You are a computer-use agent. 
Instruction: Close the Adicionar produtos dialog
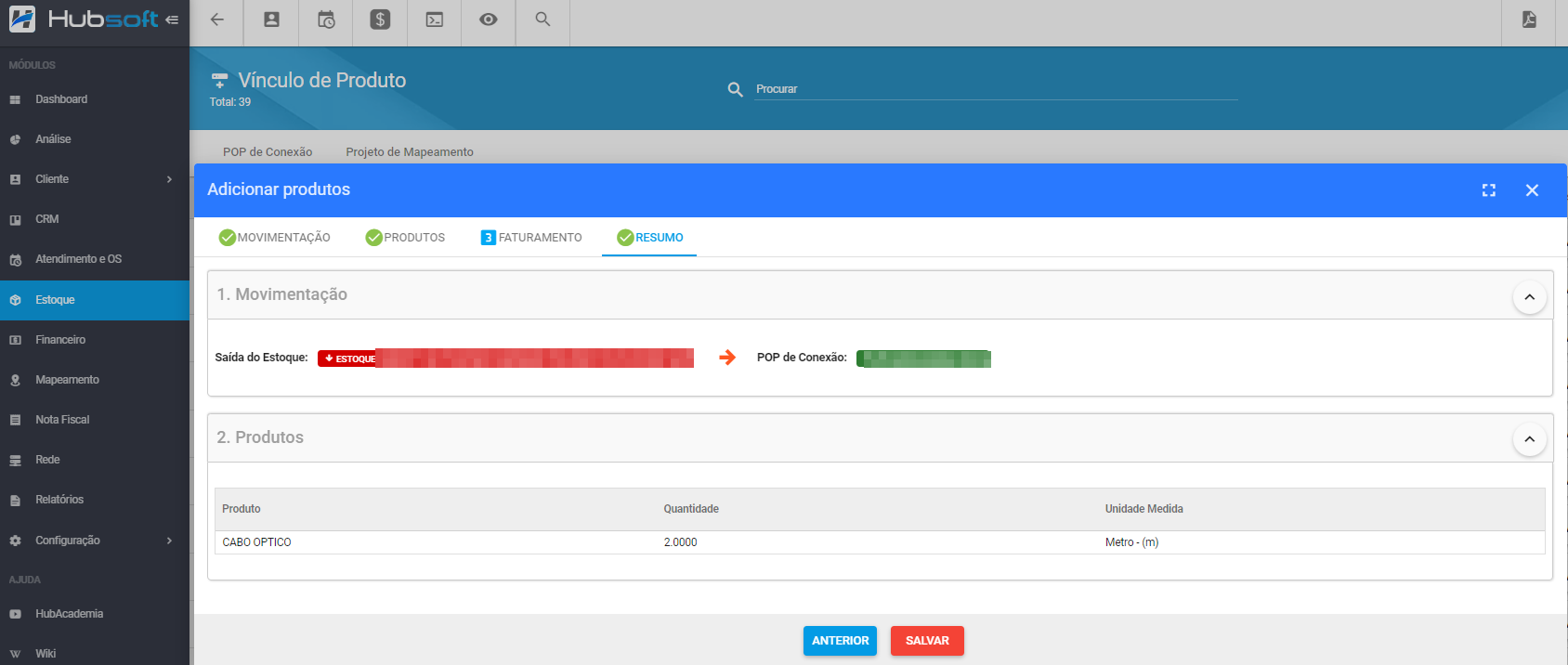(1533, 190)
